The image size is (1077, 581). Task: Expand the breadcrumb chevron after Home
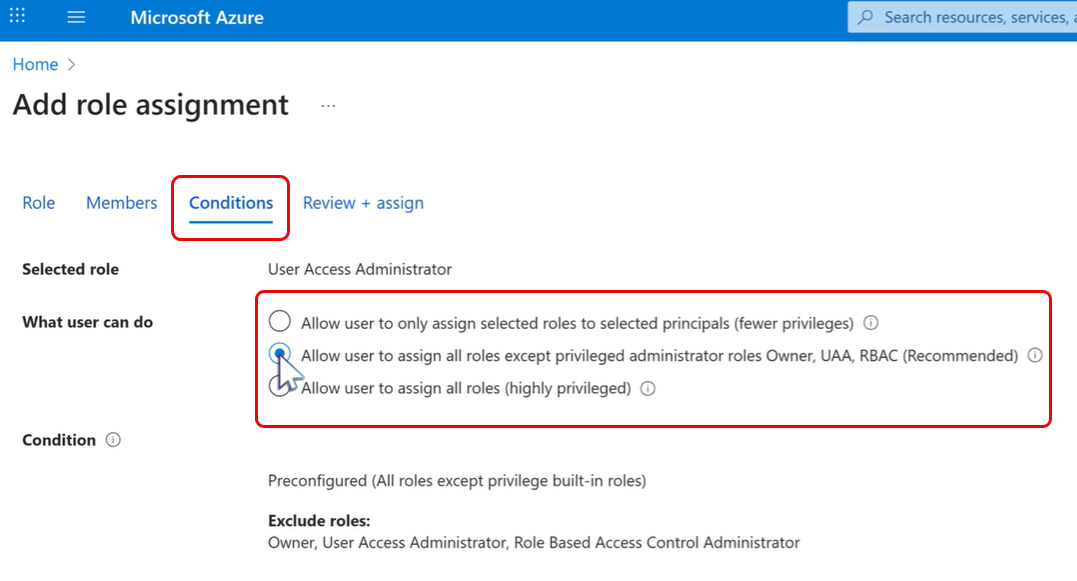(71, 64)
